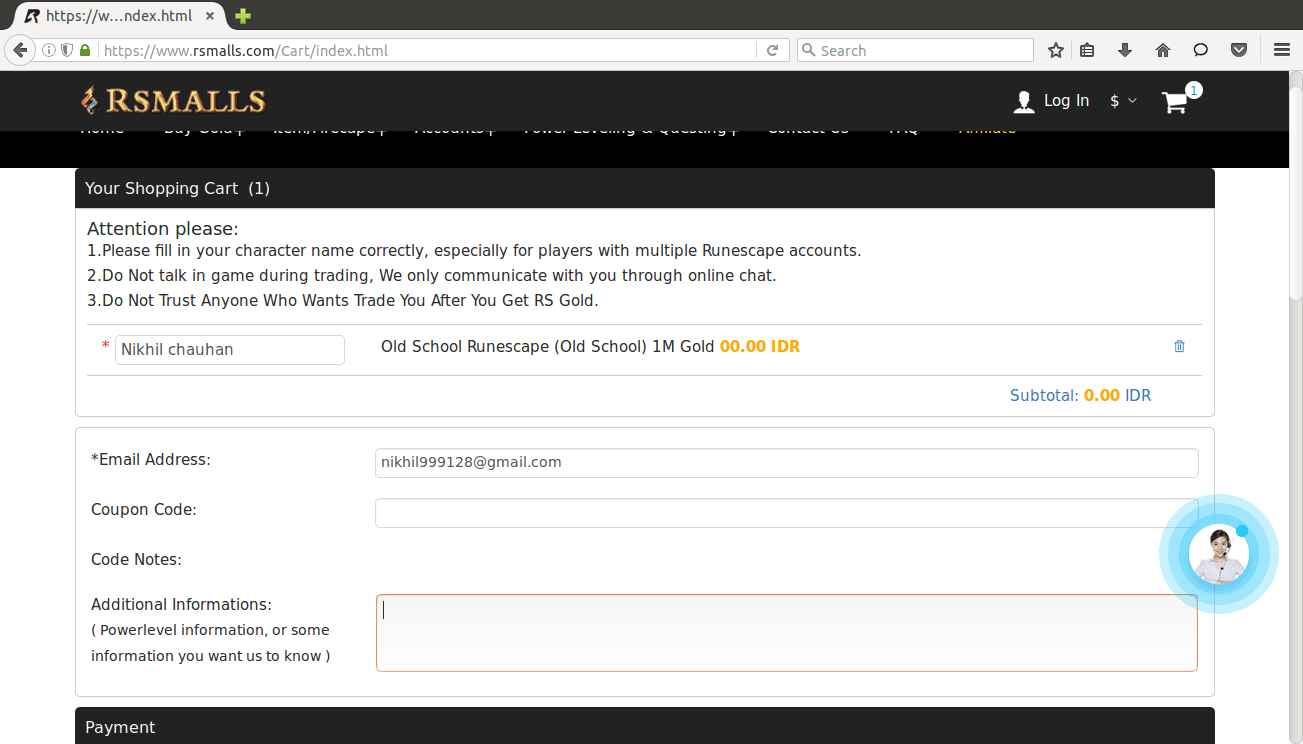Click the user account icon next to Log In
The image size is (1303, 744).
(1023, 101)
